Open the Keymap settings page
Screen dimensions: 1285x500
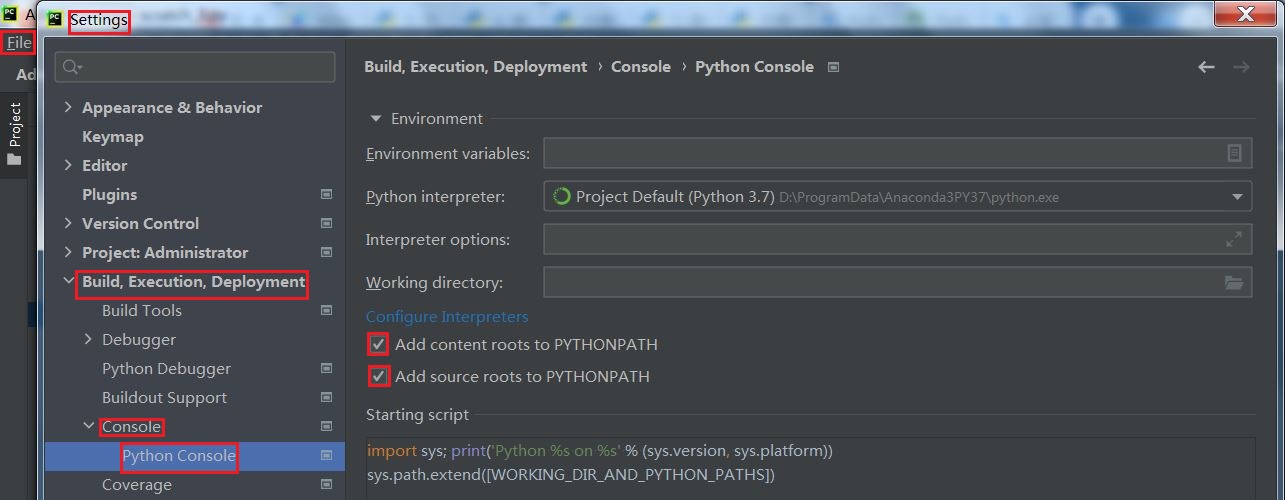pos(112,137)
